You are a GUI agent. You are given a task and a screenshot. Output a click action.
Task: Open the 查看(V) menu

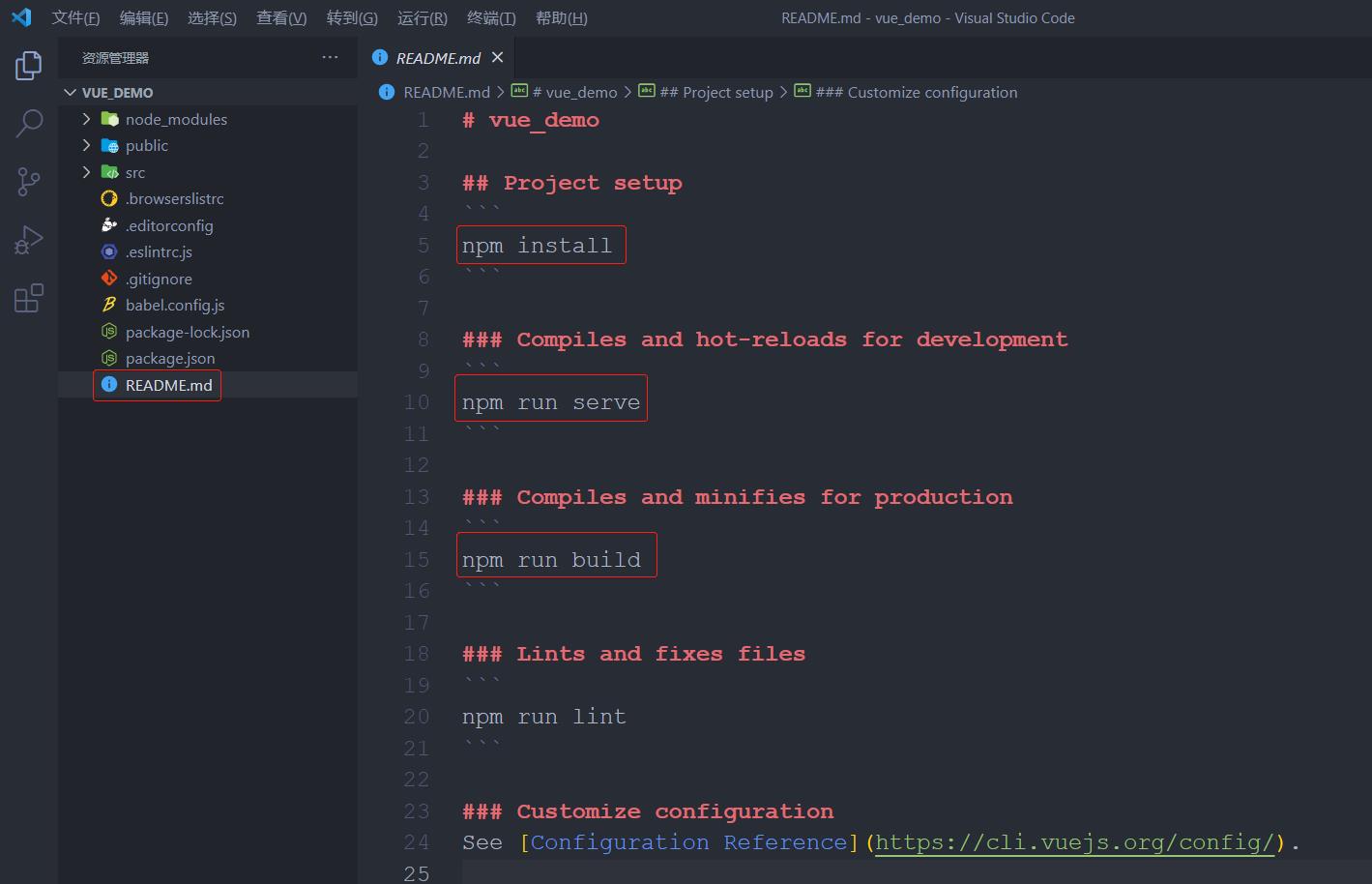[281, 17]
